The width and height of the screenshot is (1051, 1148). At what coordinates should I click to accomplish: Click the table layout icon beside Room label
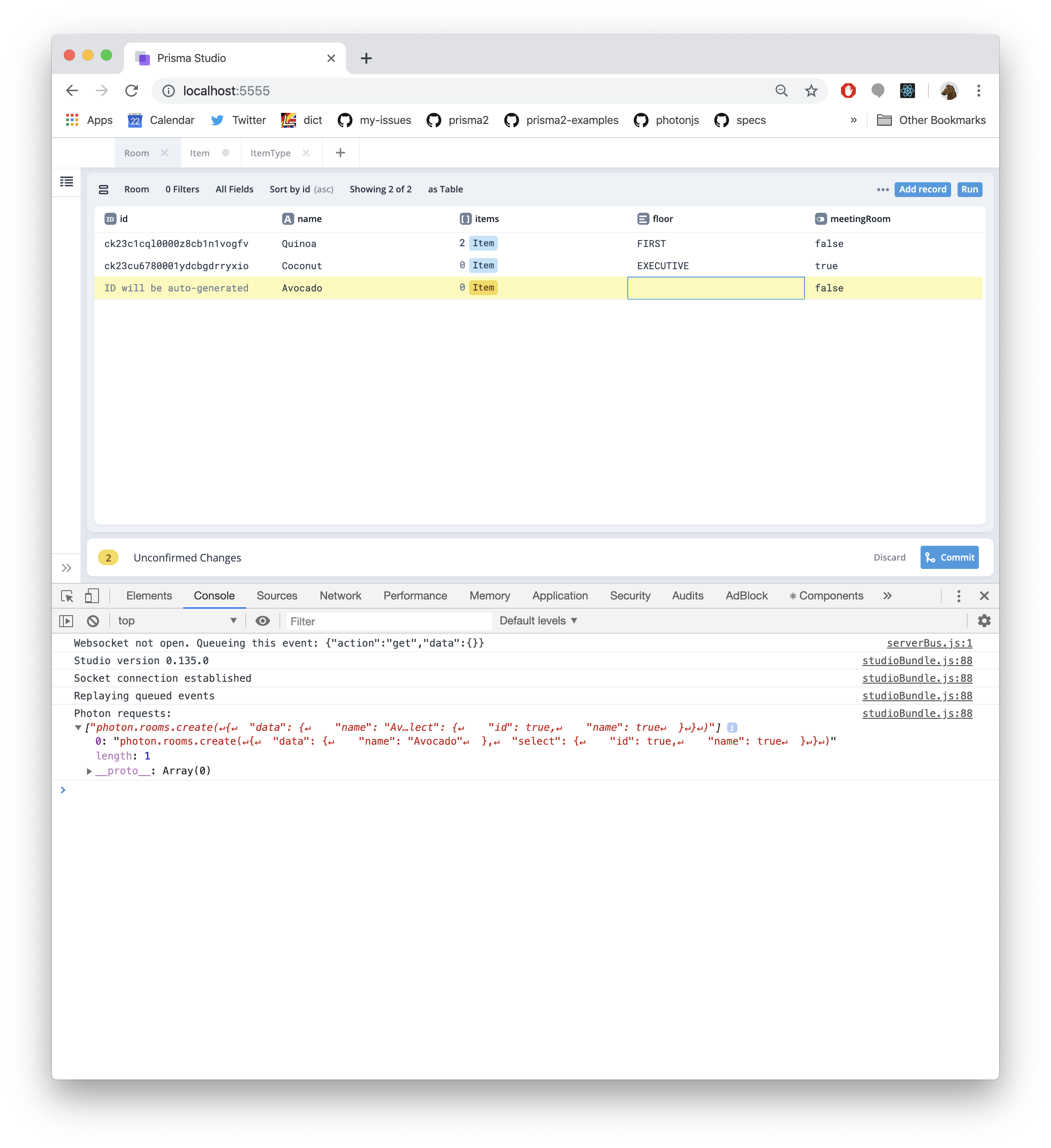click(104, 189)
